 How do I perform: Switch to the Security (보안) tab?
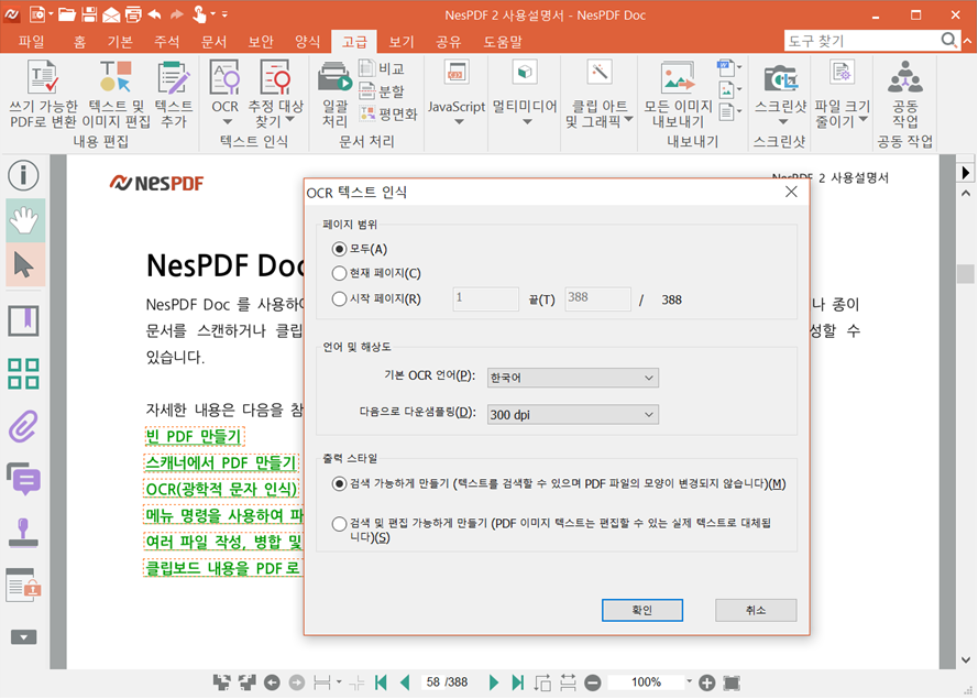tap(260, 42)
